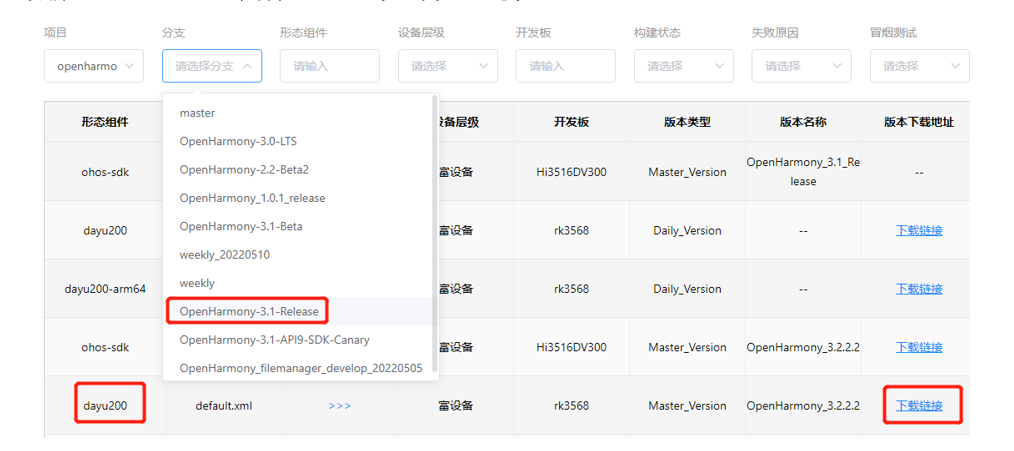Image resolution: width=1014 pixels, height=451 pixels.
Task: Click the dayu200 cell in default.xml row
Action: tap(105, 406)
